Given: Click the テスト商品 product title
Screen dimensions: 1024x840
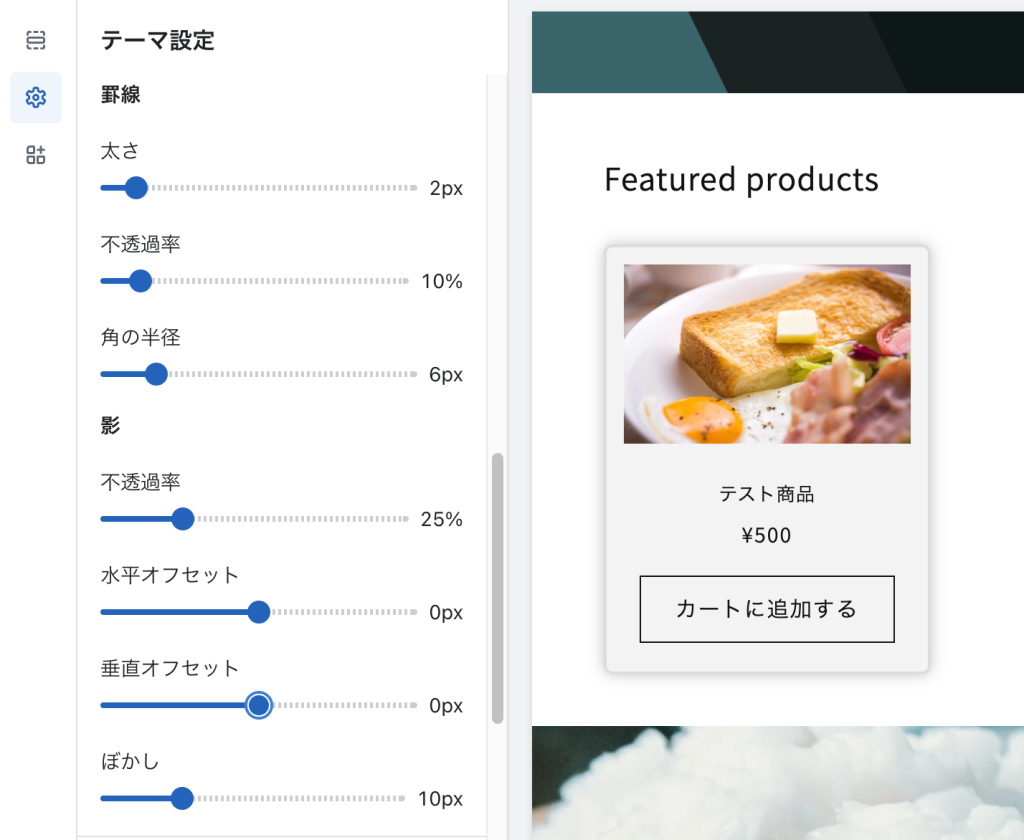Looking at the screenshot, I should pyautogui.click(x=766, y=493).
